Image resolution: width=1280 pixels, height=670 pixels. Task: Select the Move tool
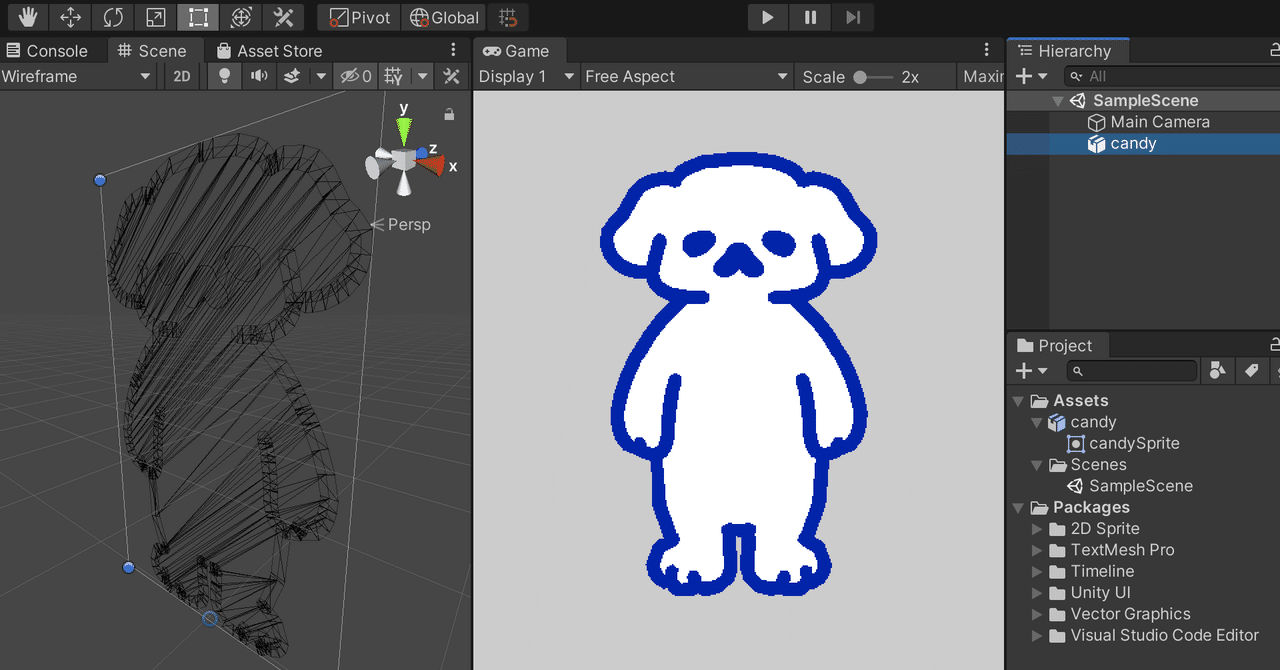(70, 17)
